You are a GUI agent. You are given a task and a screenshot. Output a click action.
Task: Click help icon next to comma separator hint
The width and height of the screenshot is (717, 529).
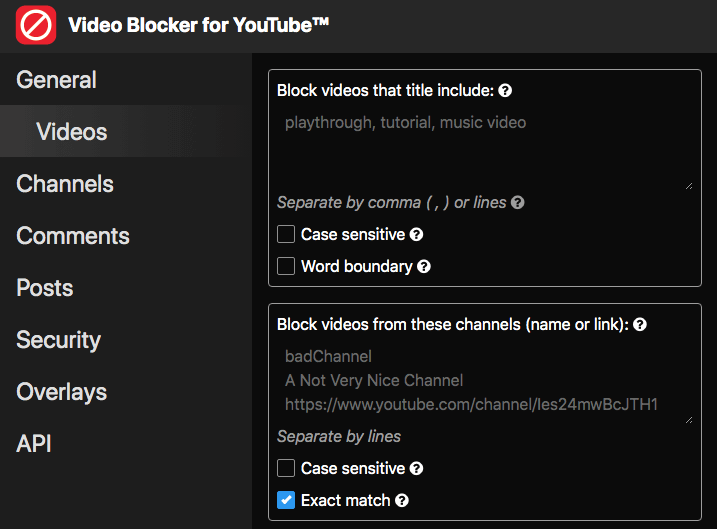(517, 203)
